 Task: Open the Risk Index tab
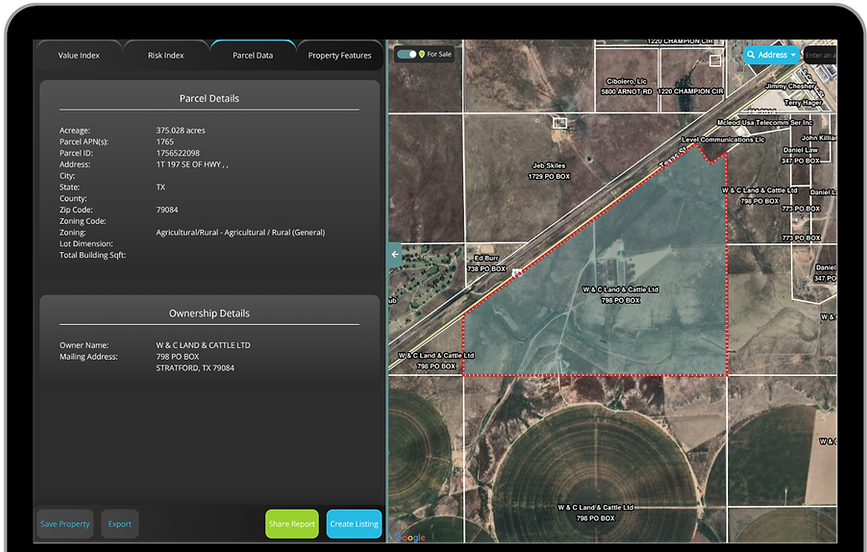tap(165, 55)
